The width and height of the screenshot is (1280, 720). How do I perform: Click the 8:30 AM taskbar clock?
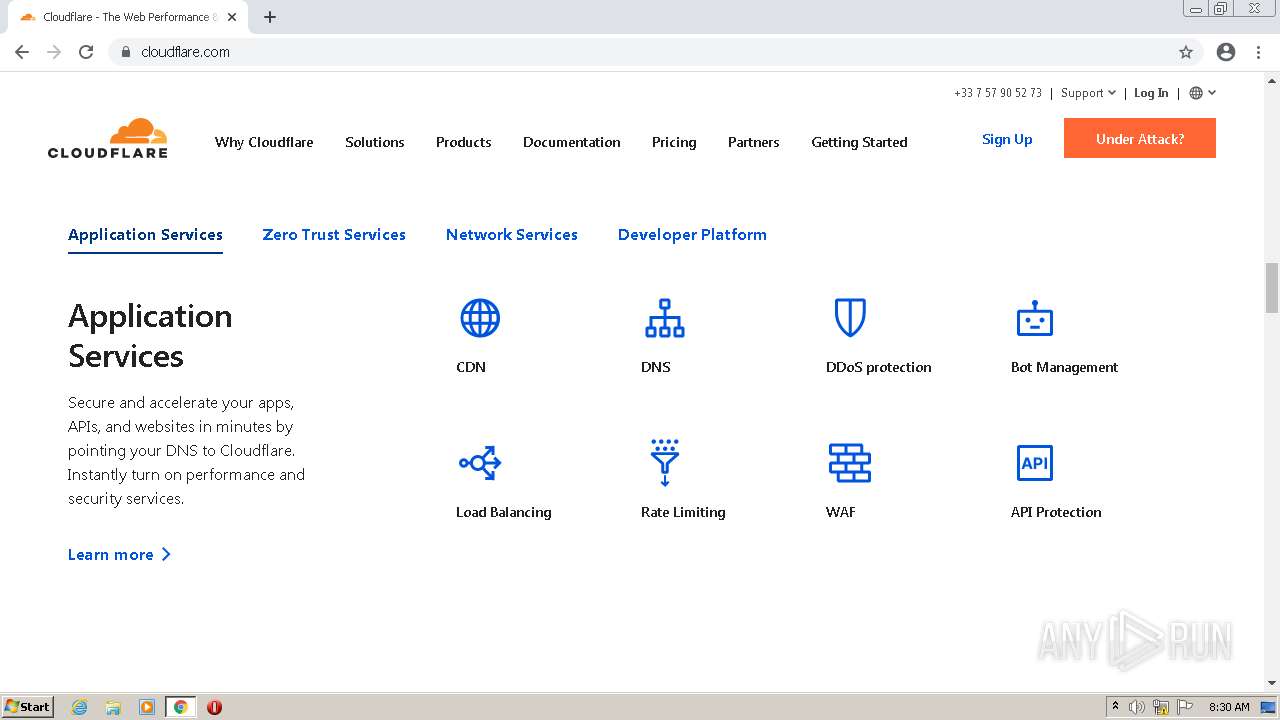click(x=1229, y=707)
